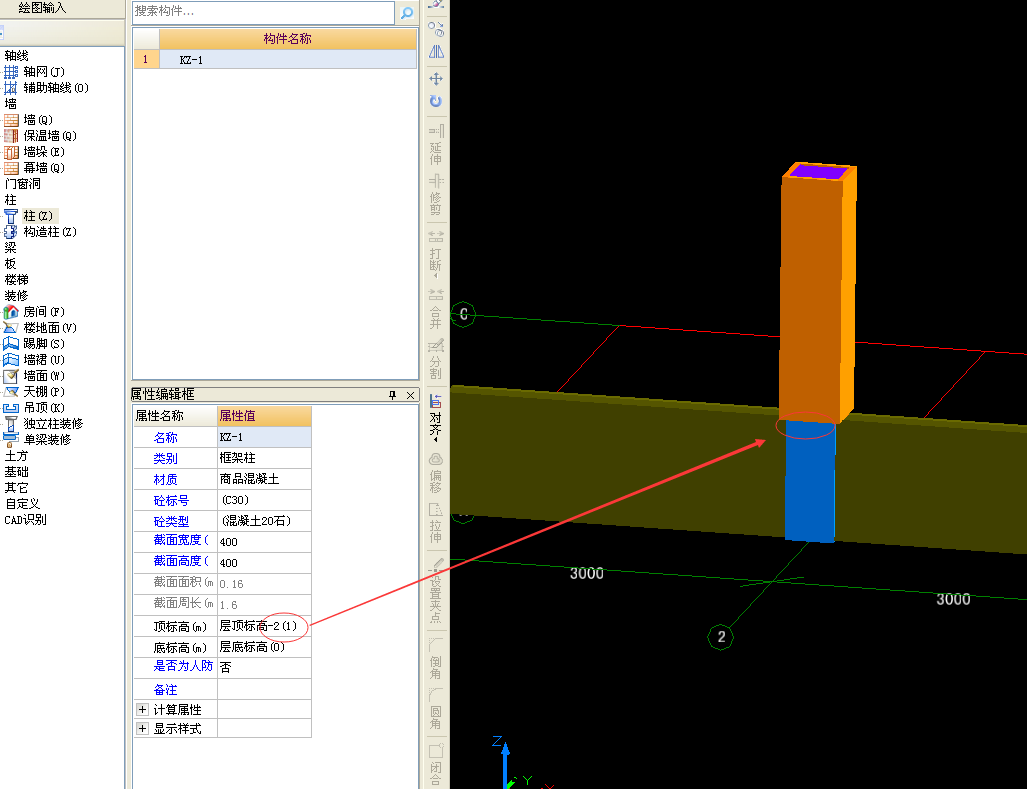The width and height of the screenshot is (1027, 789).
Task: Click the search magnifier button
Action: point(407,12)
